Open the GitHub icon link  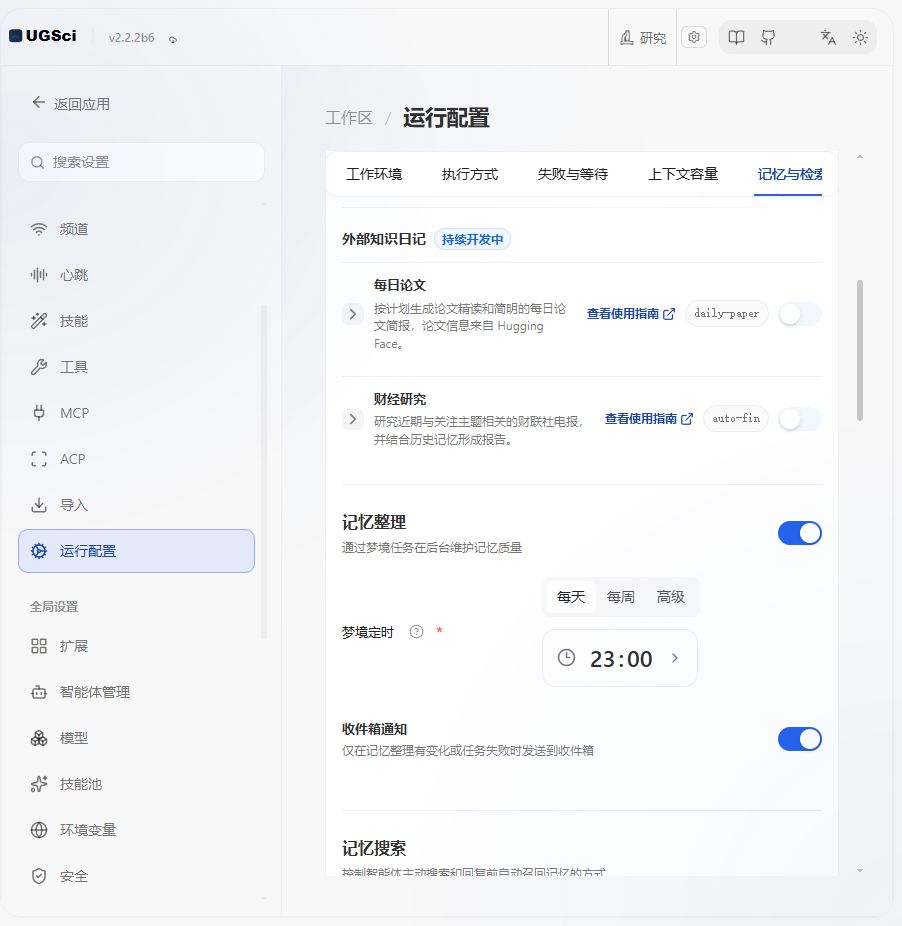pyautogui.click(x=768, y=38)
